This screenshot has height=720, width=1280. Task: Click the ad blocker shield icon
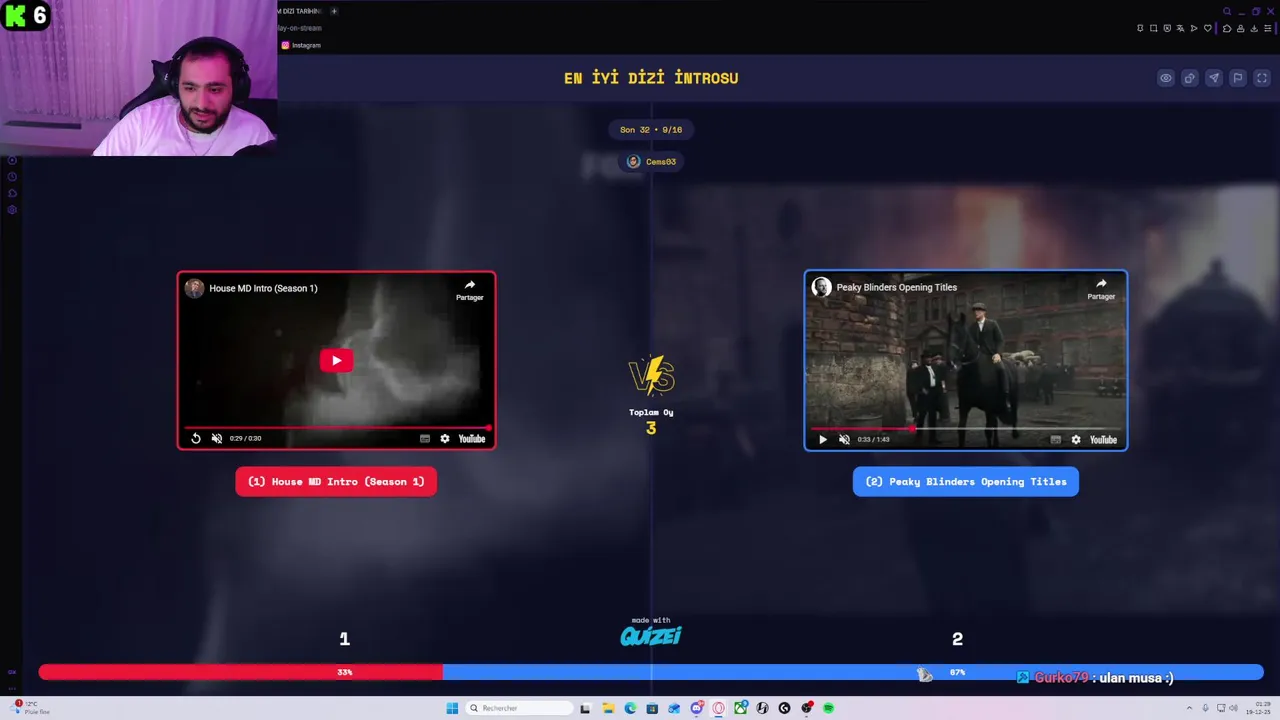(1167, 28)
